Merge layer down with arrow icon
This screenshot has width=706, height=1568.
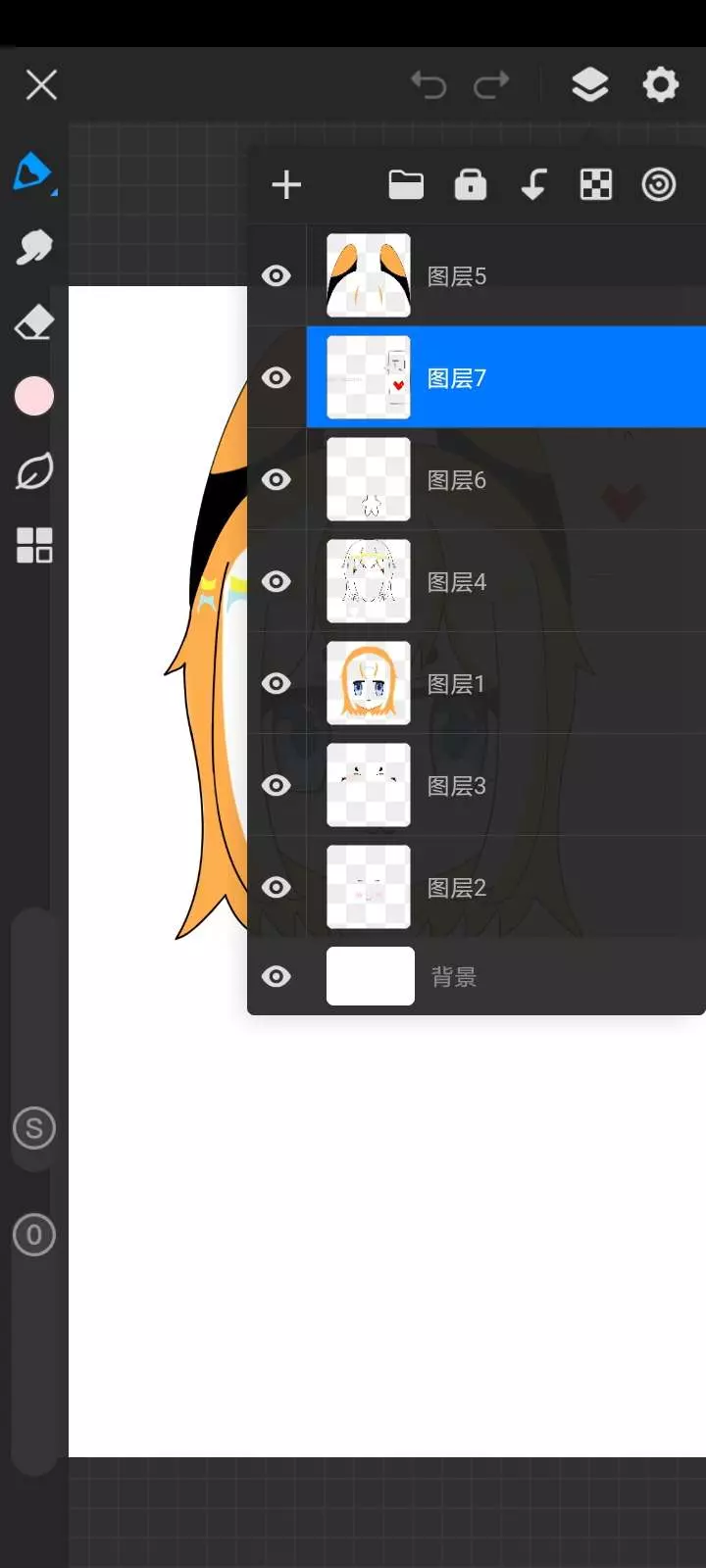point(533,184)
